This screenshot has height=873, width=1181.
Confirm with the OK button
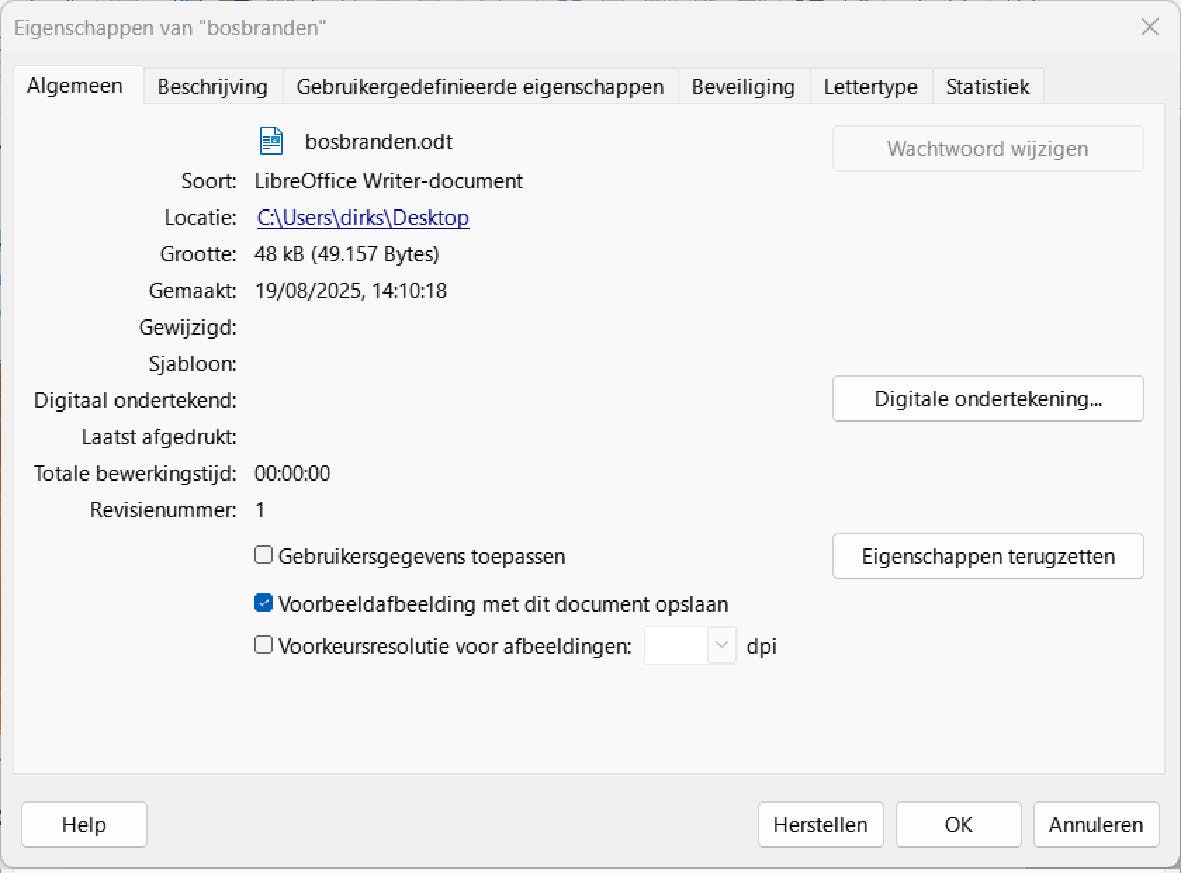point(958,825)
